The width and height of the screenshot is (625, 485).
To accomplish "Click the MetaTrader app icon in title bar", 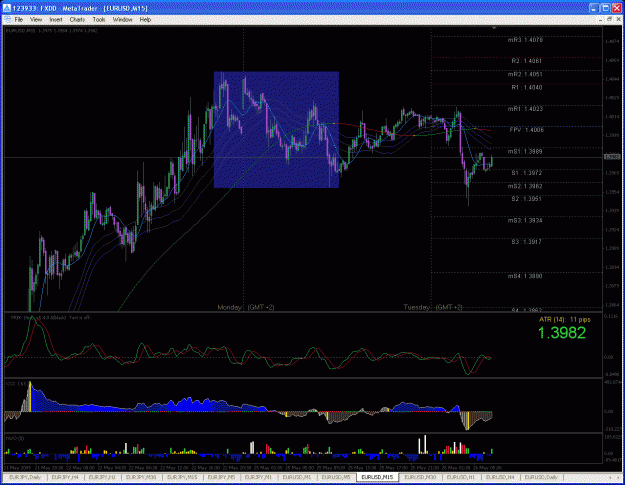I will (7, 8).
